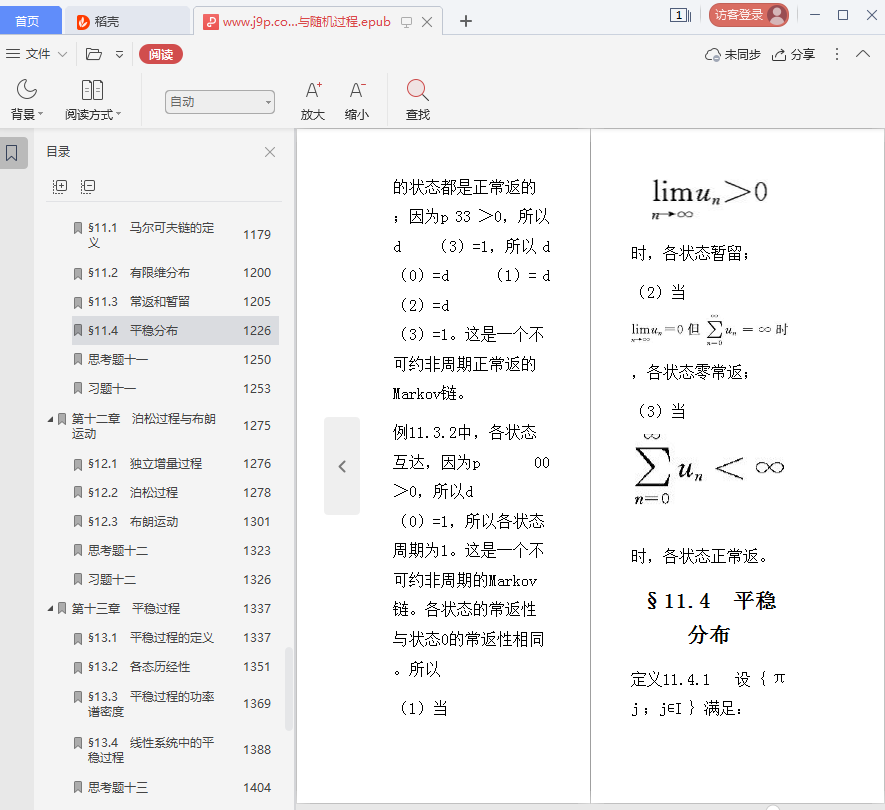This screenshot has height=810, width=885.
Task: Collapse all entries in table of contents
Action: pyautogui.click(x=88, y=186)
